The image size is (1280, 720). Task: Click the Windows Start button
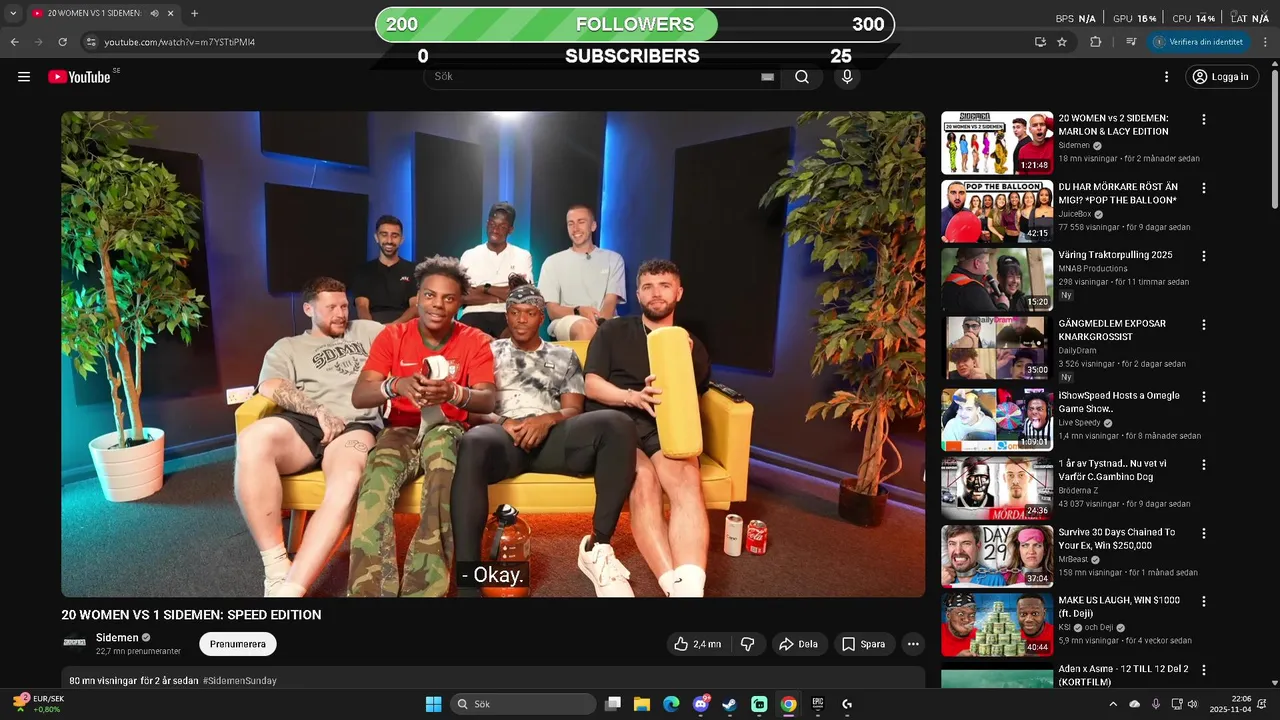coord(433,704)
